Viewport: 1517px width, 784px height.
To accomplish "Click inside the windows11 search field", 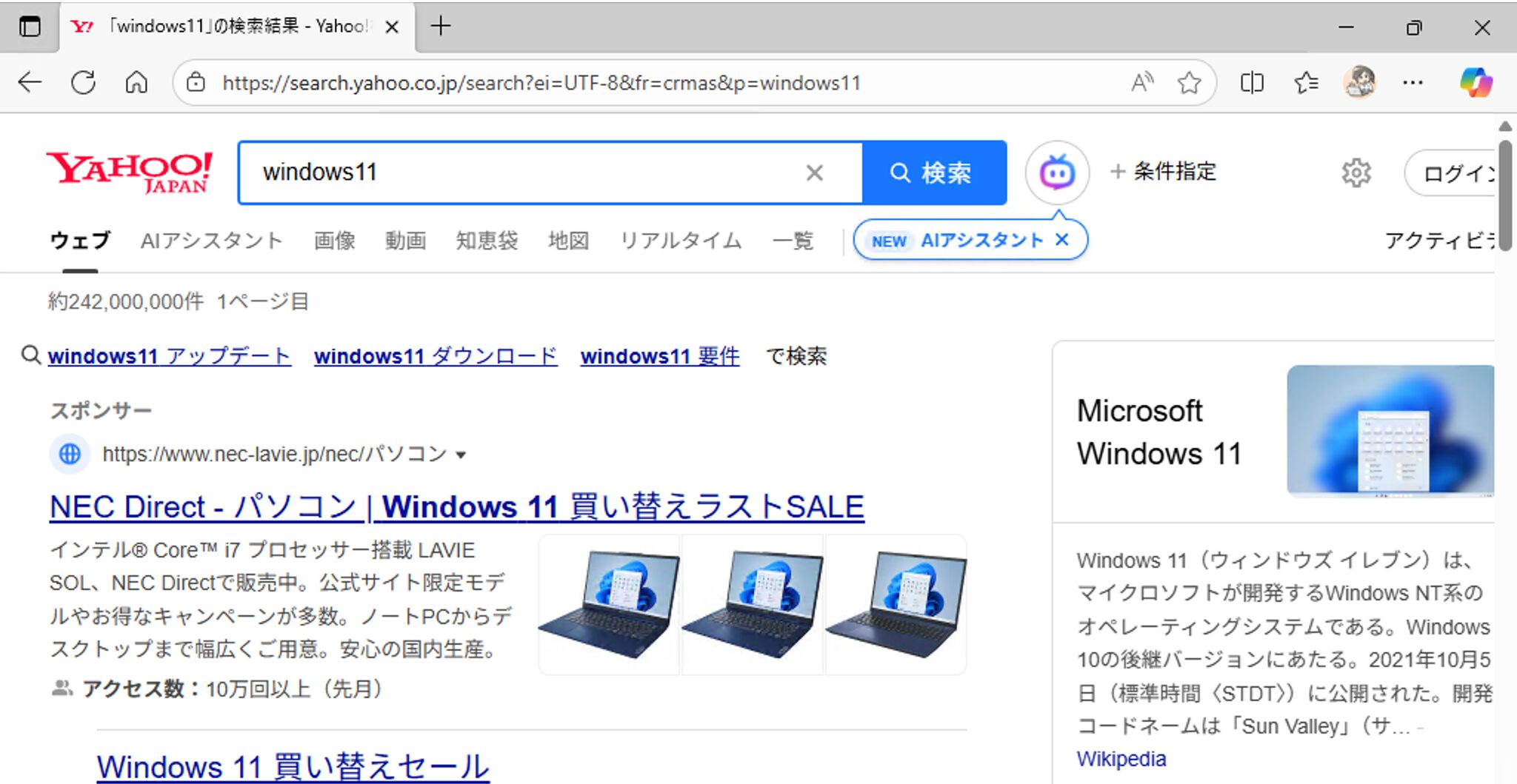I will pyautogui.click(x=519, y=172).
